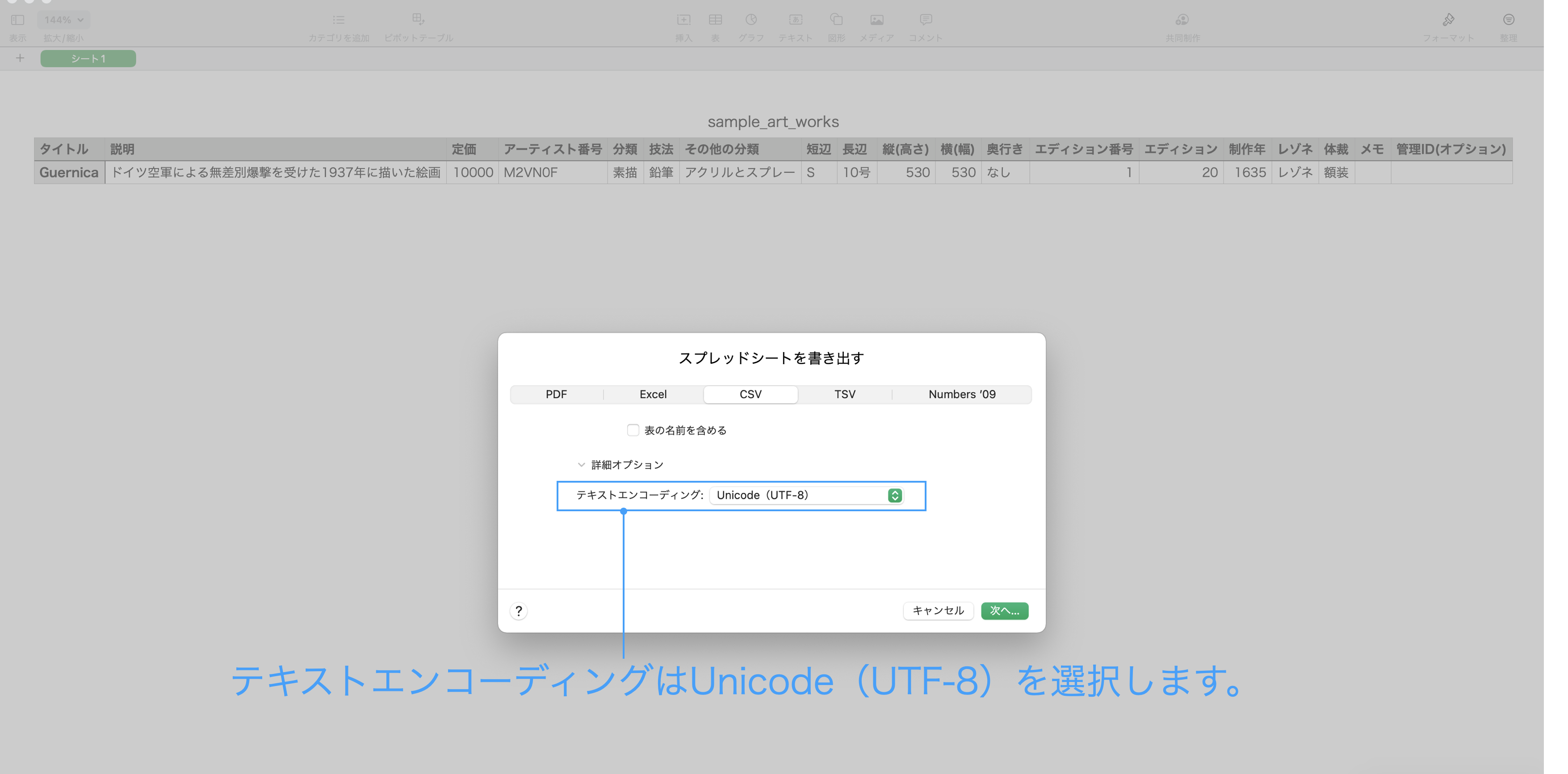Select the cell with value 1635
The height and width of the screenshot is (774, 1568).
1247,172
